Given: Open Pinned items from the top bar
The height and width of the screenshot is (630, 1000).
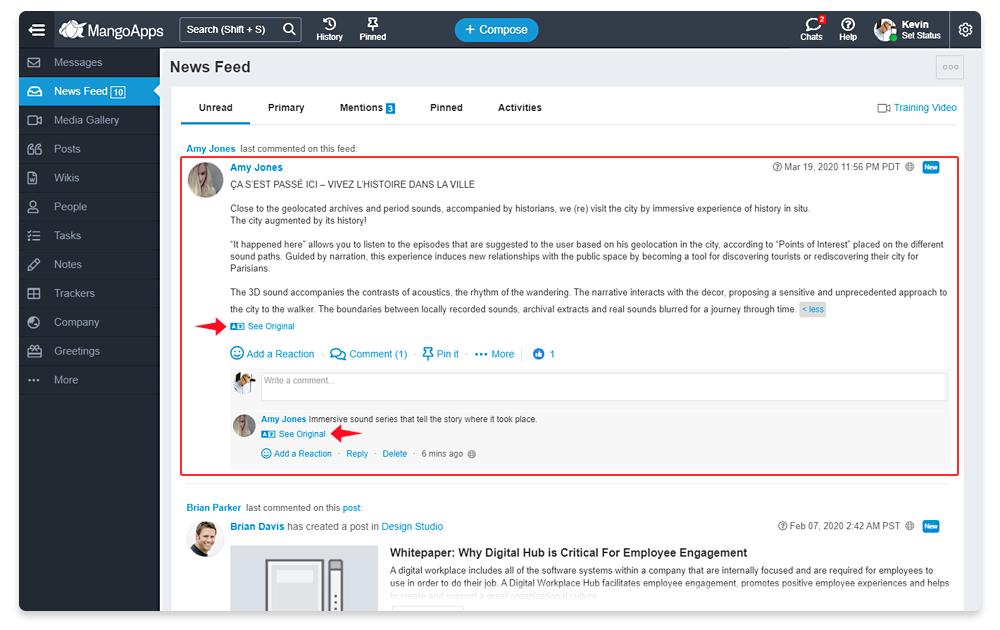Looking at the screenshot, I should [x=372, y=29].
